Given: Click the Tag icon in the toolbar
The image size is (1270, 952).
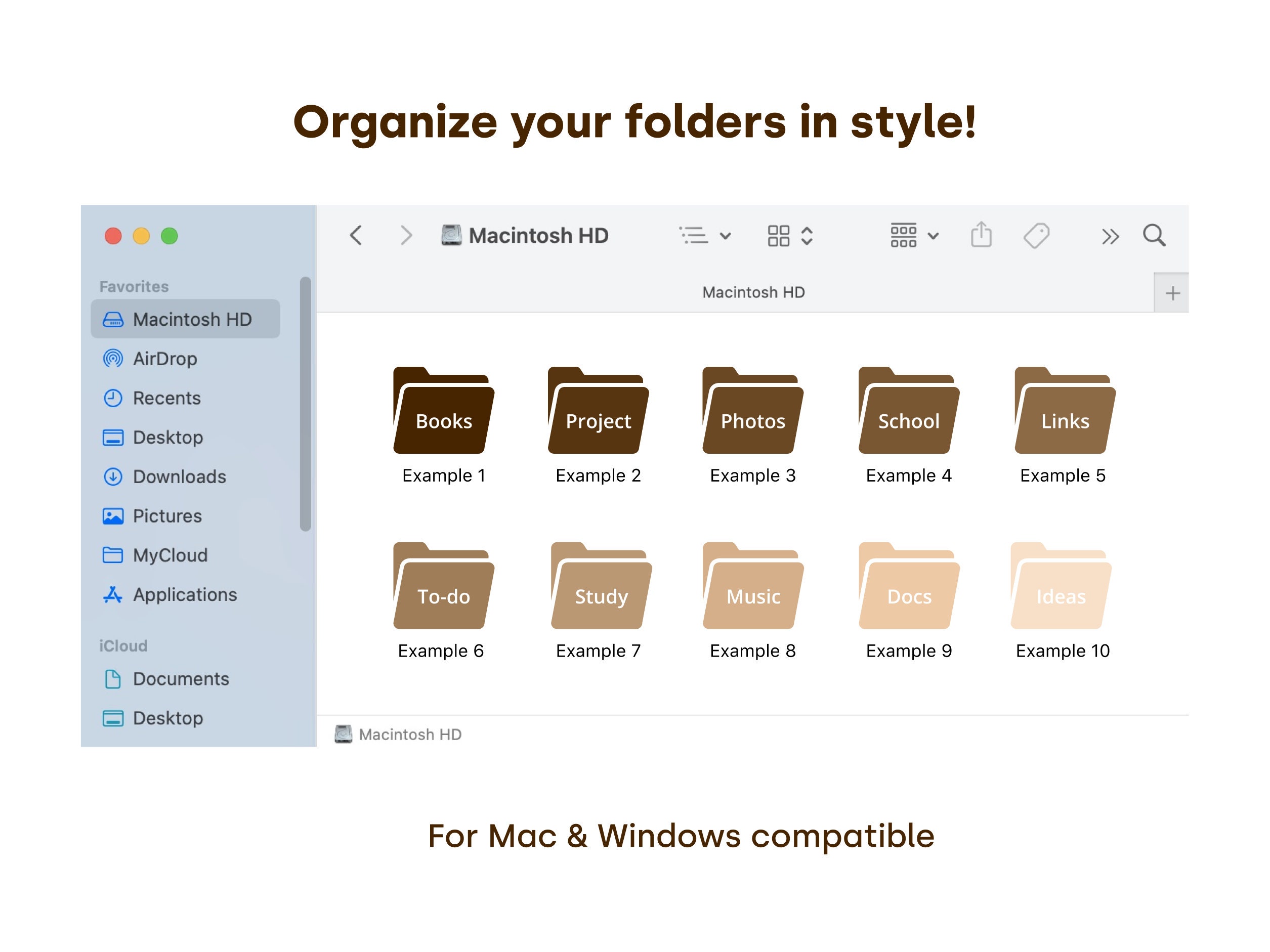Looking at the screenshot, I should pos(1037,235).
